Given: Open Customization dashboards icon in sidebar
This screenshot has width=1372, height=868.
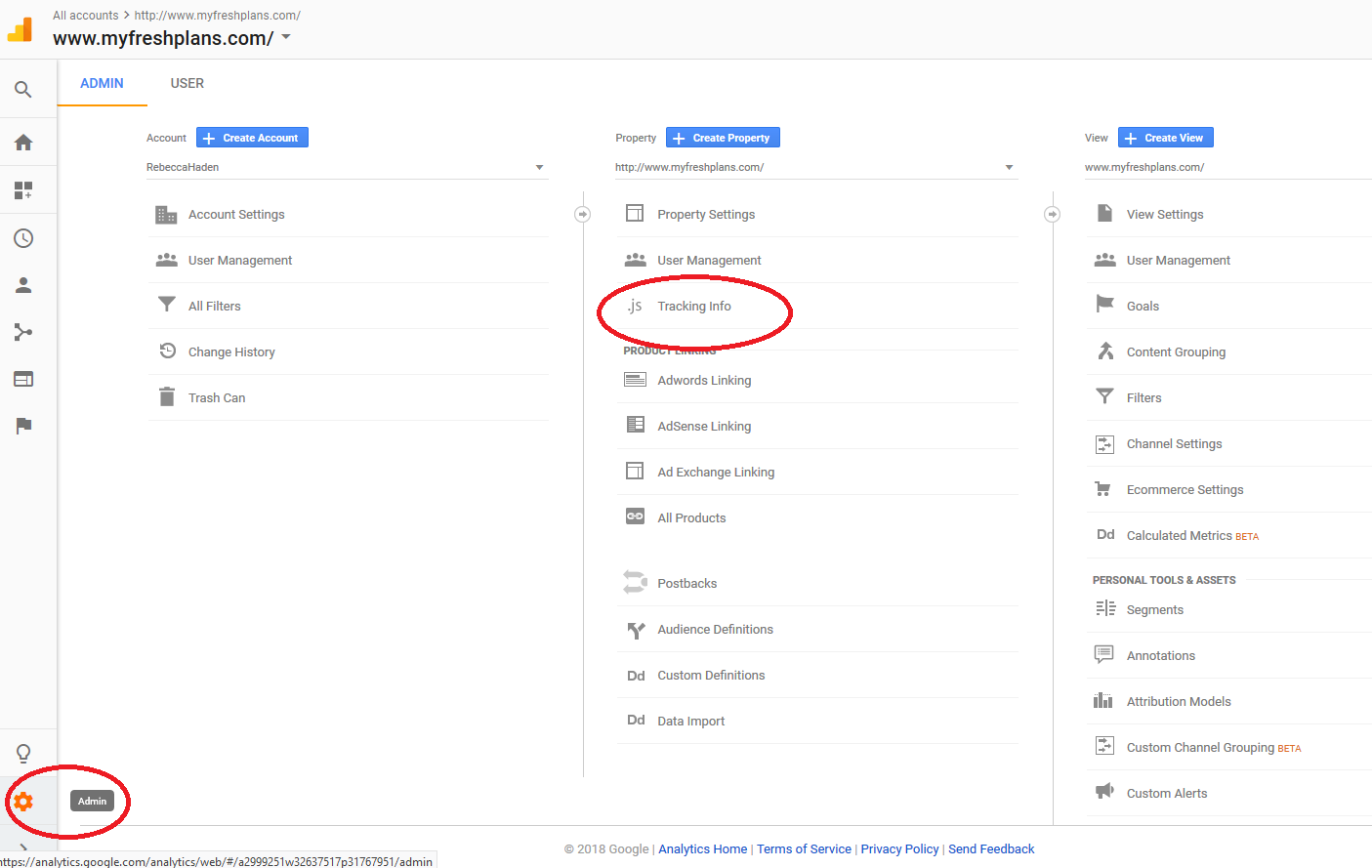Looking at the screenshot, I should click(23, 190).
